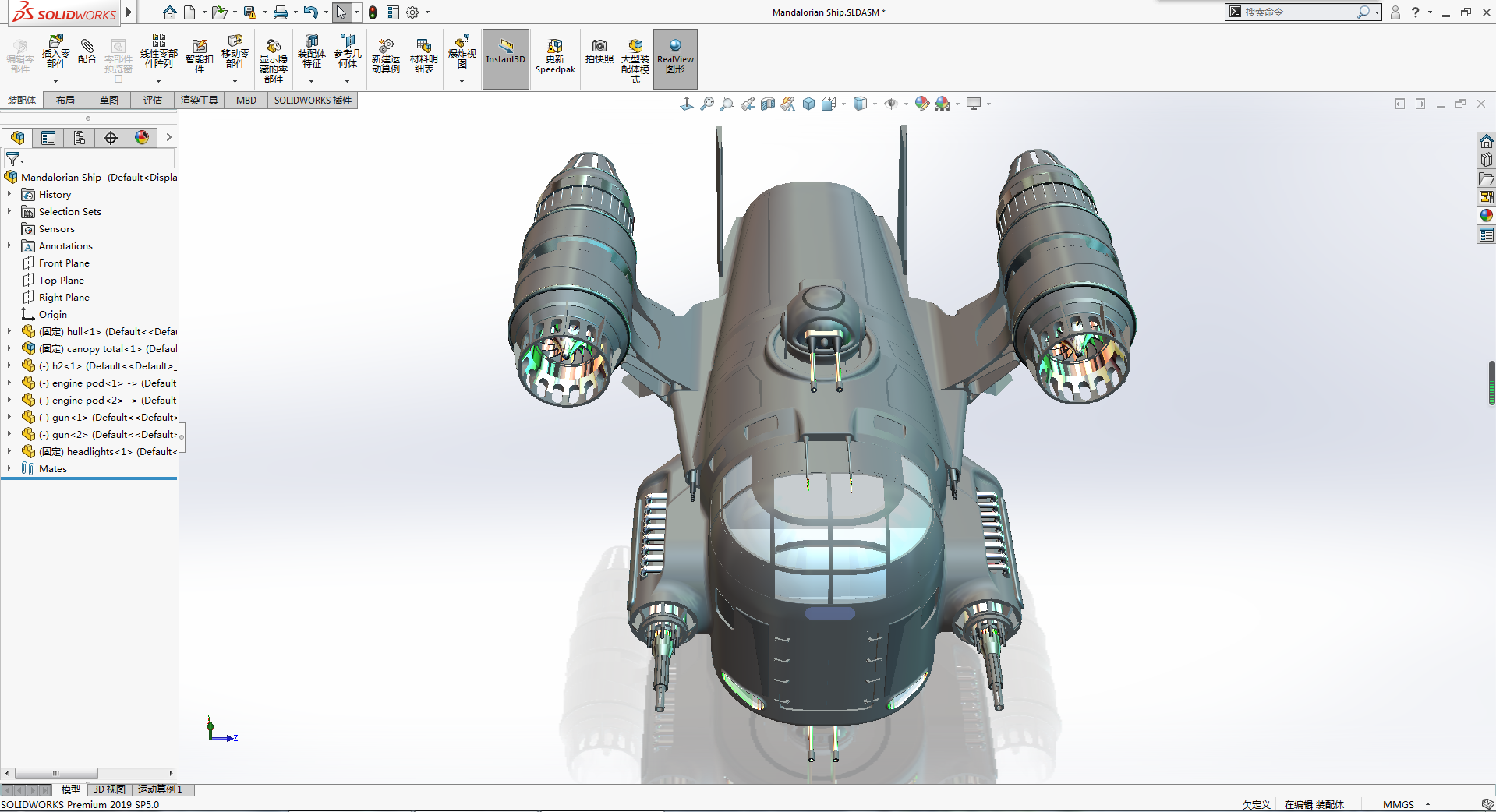Open the 运动算例 1 motion study tab

point(160,789)
